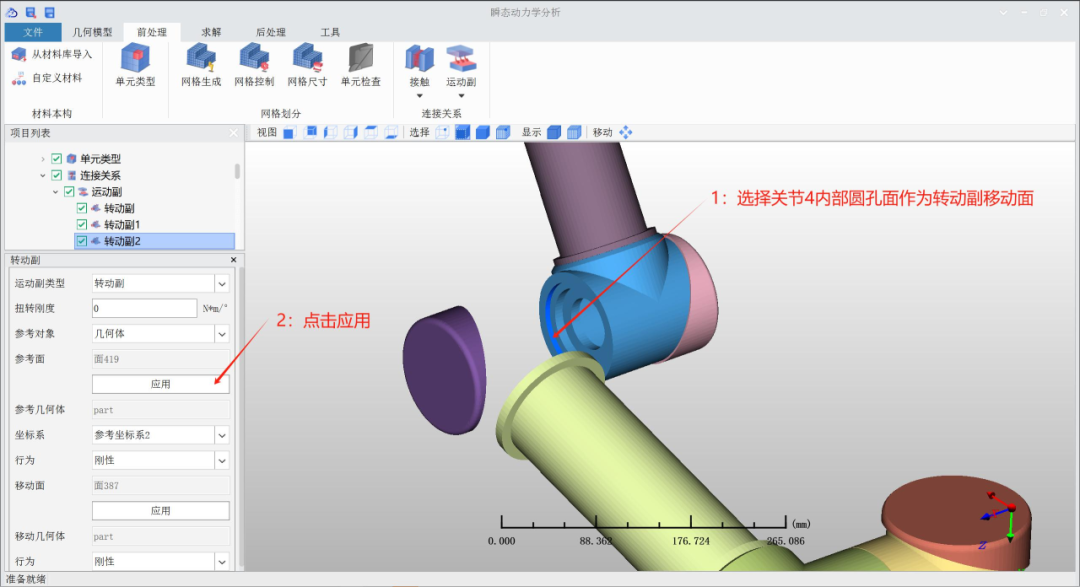
Task: Uncheck the 转动副1 item checkbox
Action: tap(81, 225)
